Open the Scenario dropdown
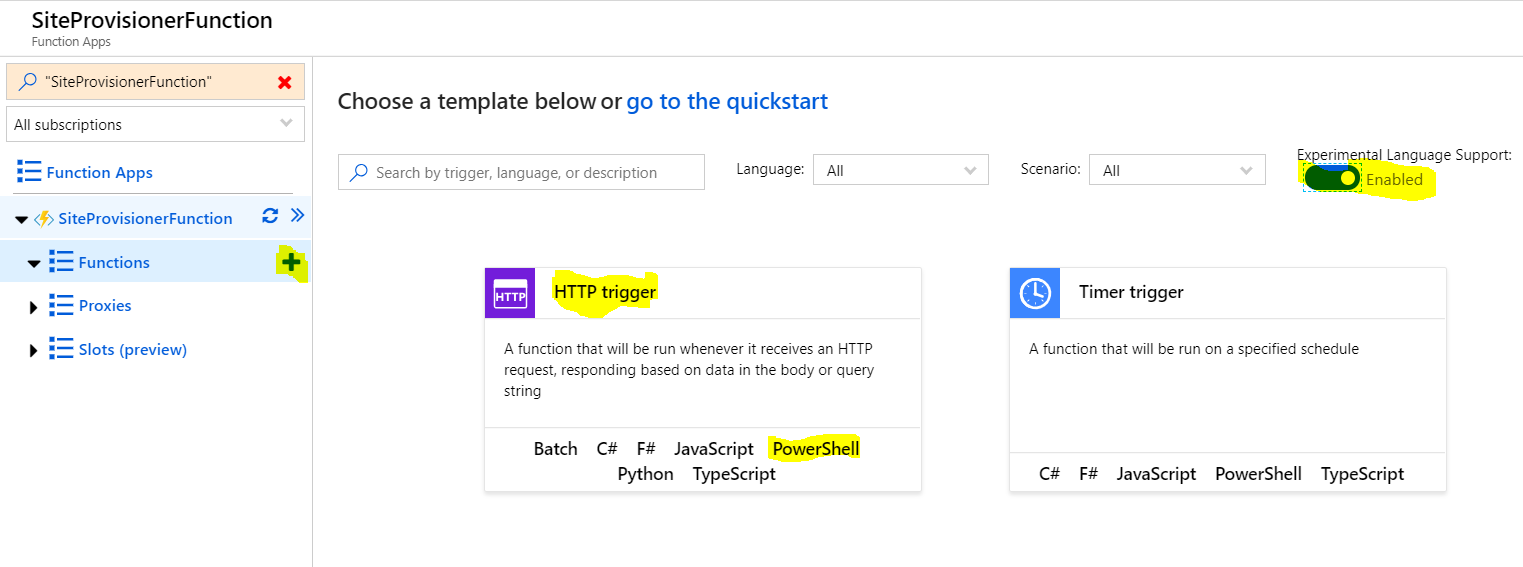The height and width of the screenshot is (567, 1523). 1176,171
